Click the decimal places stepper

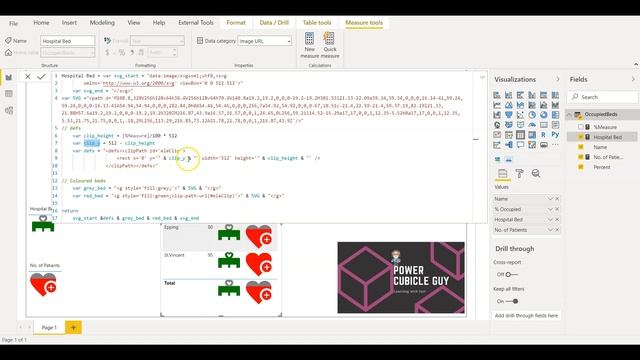click(175, 53)
